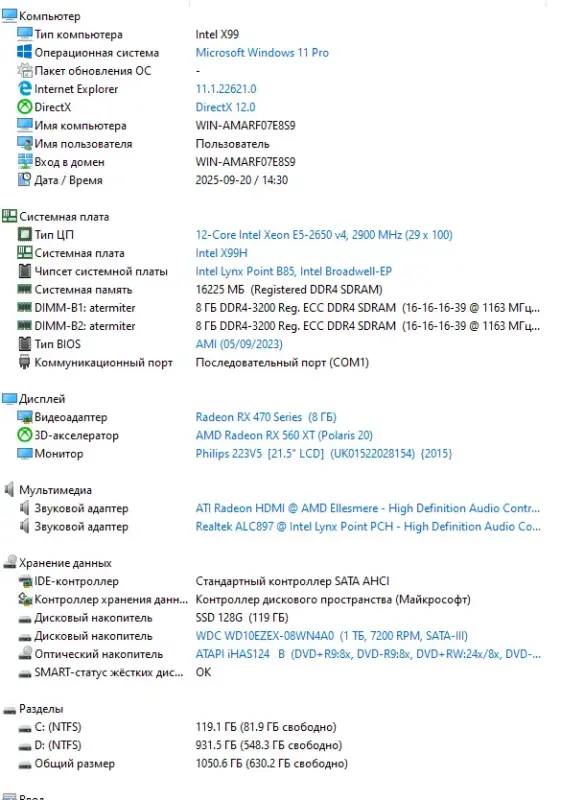Image resolution: width=584 pixels, height=800 pixels.
Task: Open the Microsoft Windows 11 Pro link
Action: coord(262,53)
